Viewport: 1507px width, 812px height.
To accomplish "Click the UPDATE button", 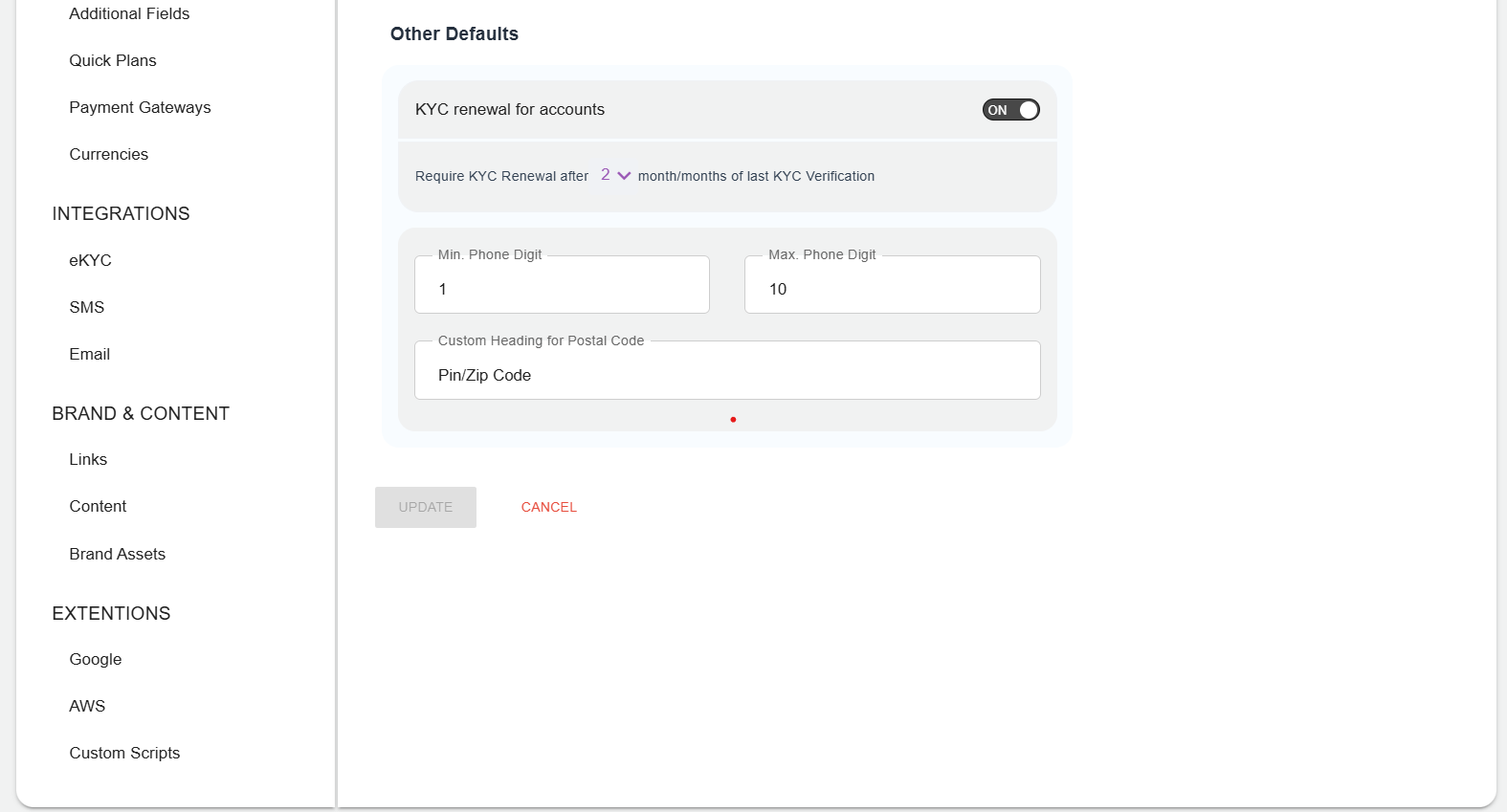I will 425,507.
